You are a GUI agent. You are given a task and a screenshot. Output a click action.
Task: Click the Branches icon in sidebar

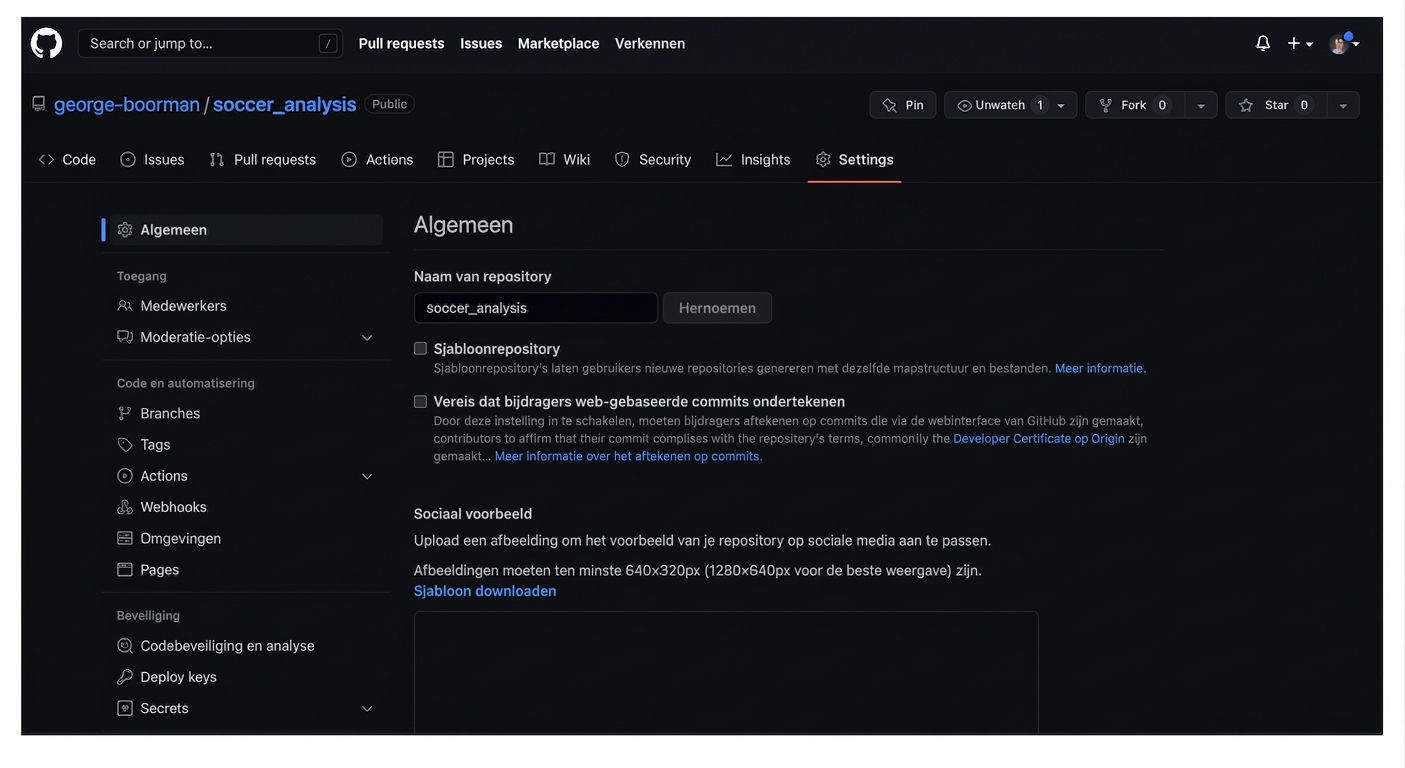click(x=125, y=414)
